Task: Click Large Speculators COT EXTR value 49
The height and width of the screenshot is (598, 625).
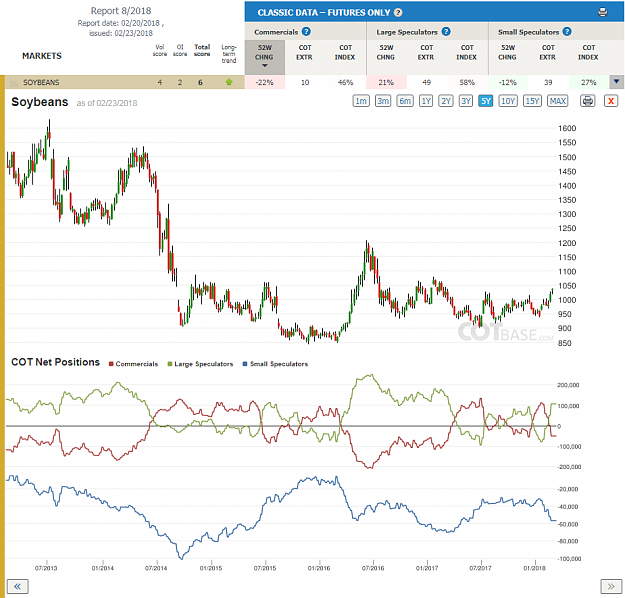Action: pos(426,83)
